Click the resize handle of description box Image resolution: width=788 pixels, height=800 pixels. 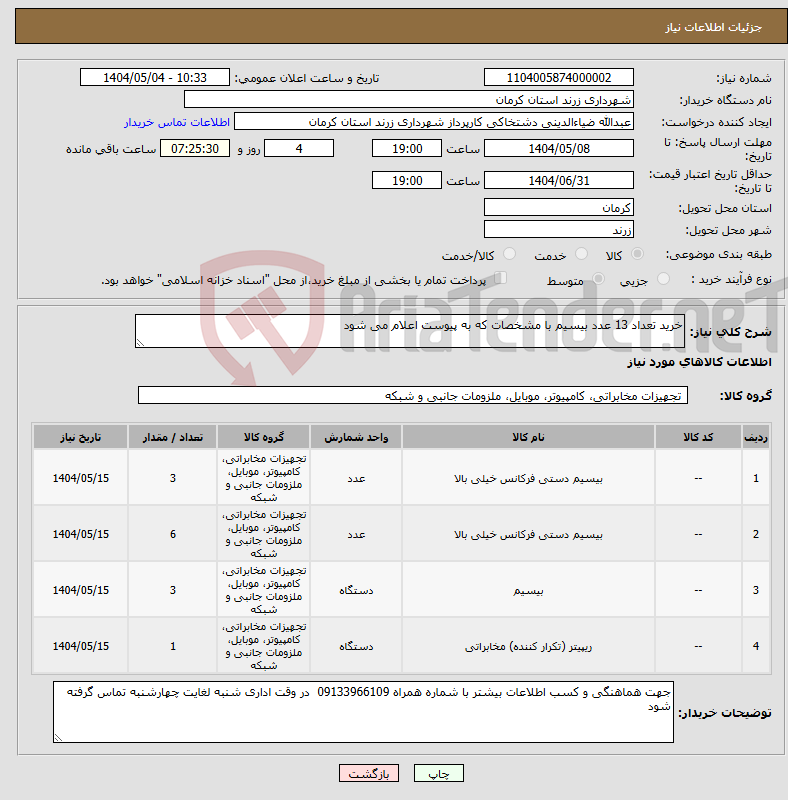(x=140, y=343)
